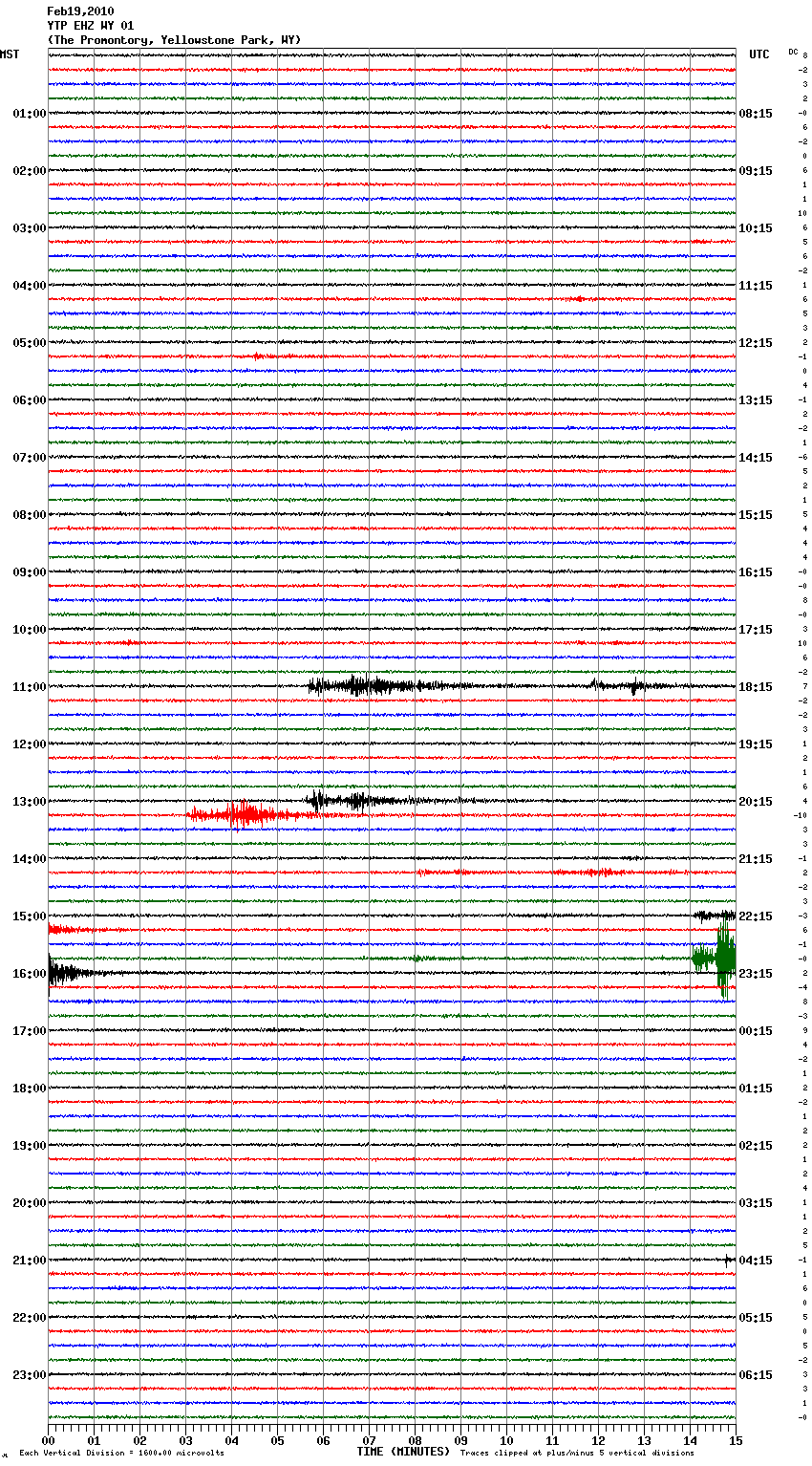Screen dimensions: 812x1466
Task: Click the Promontory, Yellowstone Park location text
Action: 174,40
